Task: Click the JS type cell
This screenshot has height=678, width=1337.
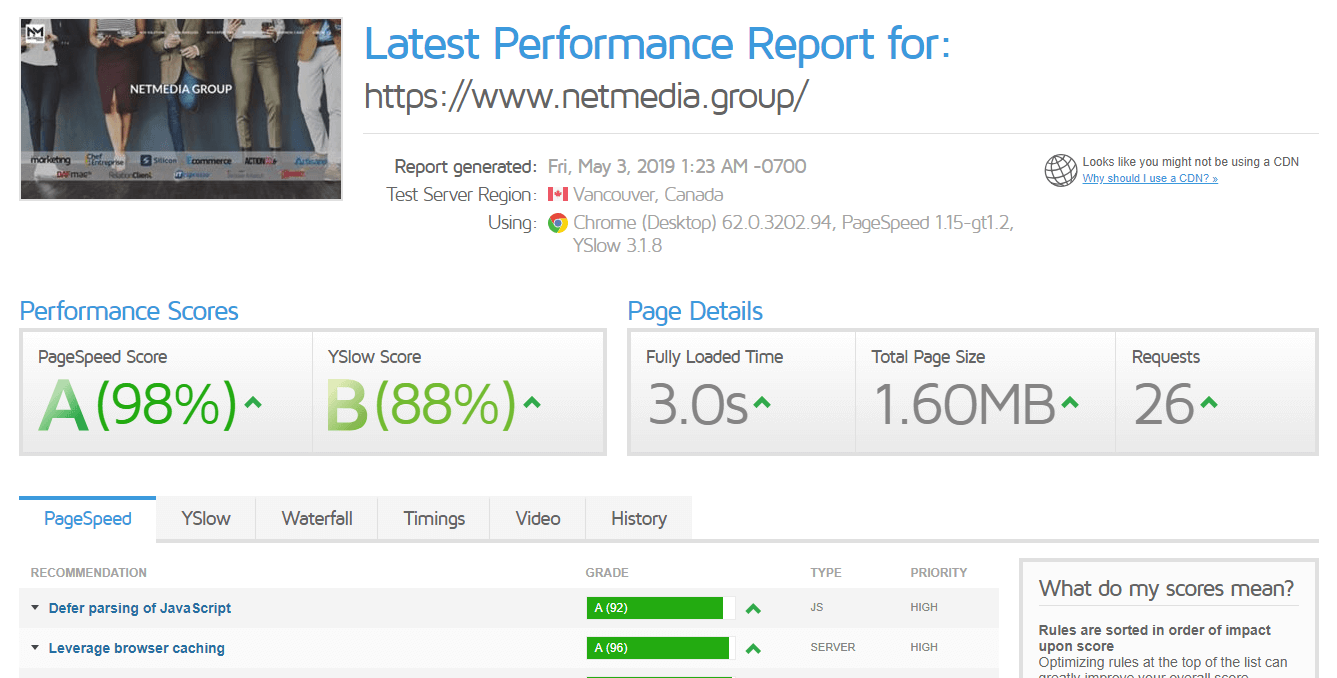Action: [x=817, y=607]
